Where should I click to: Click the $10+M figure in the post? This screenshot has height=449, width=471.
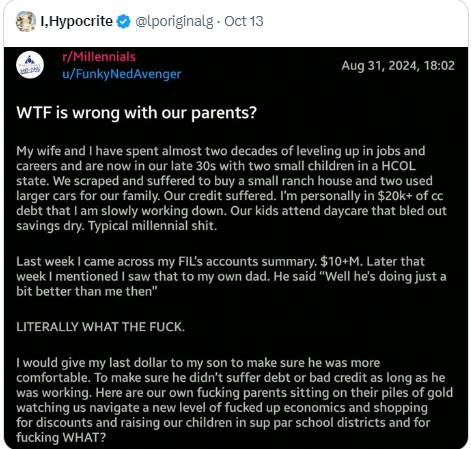[341, 262]
